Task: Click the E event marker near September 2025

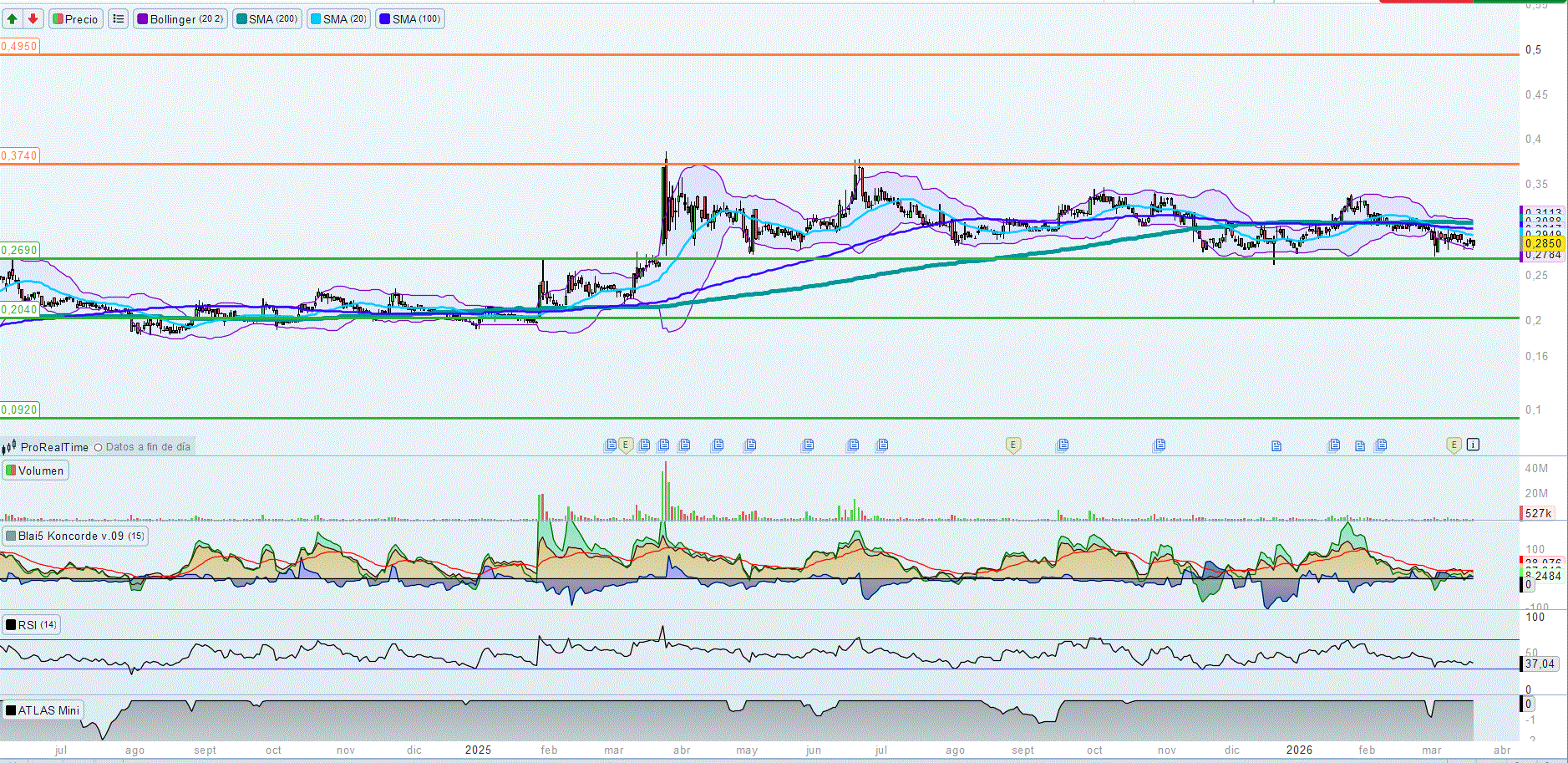Action: point(1012,445)
